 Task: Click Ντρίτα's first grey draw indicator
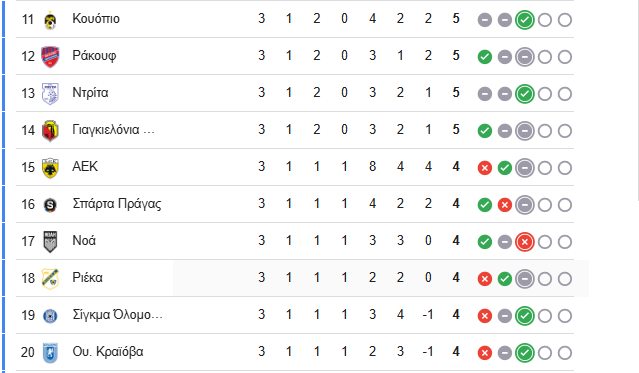click(x=485, y=94)
